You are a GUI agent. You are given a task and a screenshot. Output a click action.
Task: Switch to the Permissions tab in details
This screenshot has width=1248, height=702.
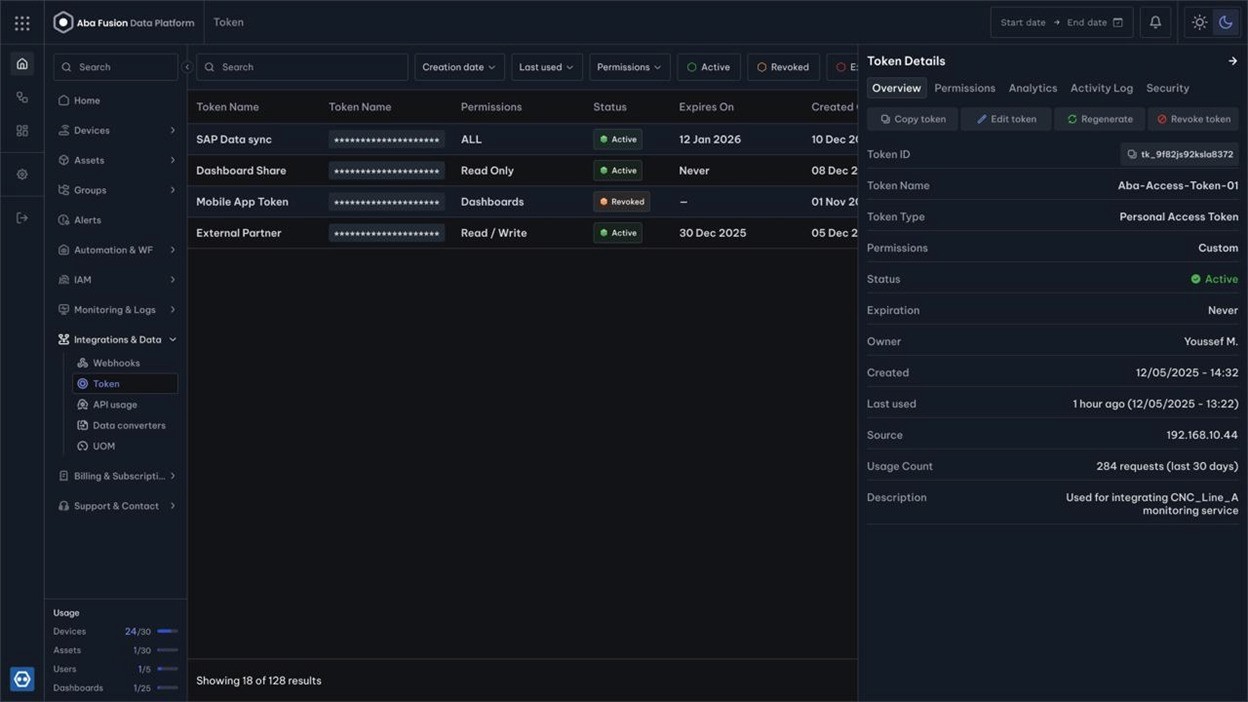(x=964, y=88)
